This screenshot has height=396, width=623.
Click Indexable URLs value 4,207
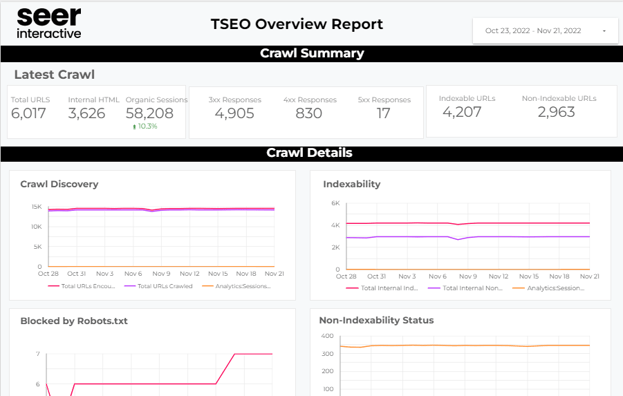(462, 112)
